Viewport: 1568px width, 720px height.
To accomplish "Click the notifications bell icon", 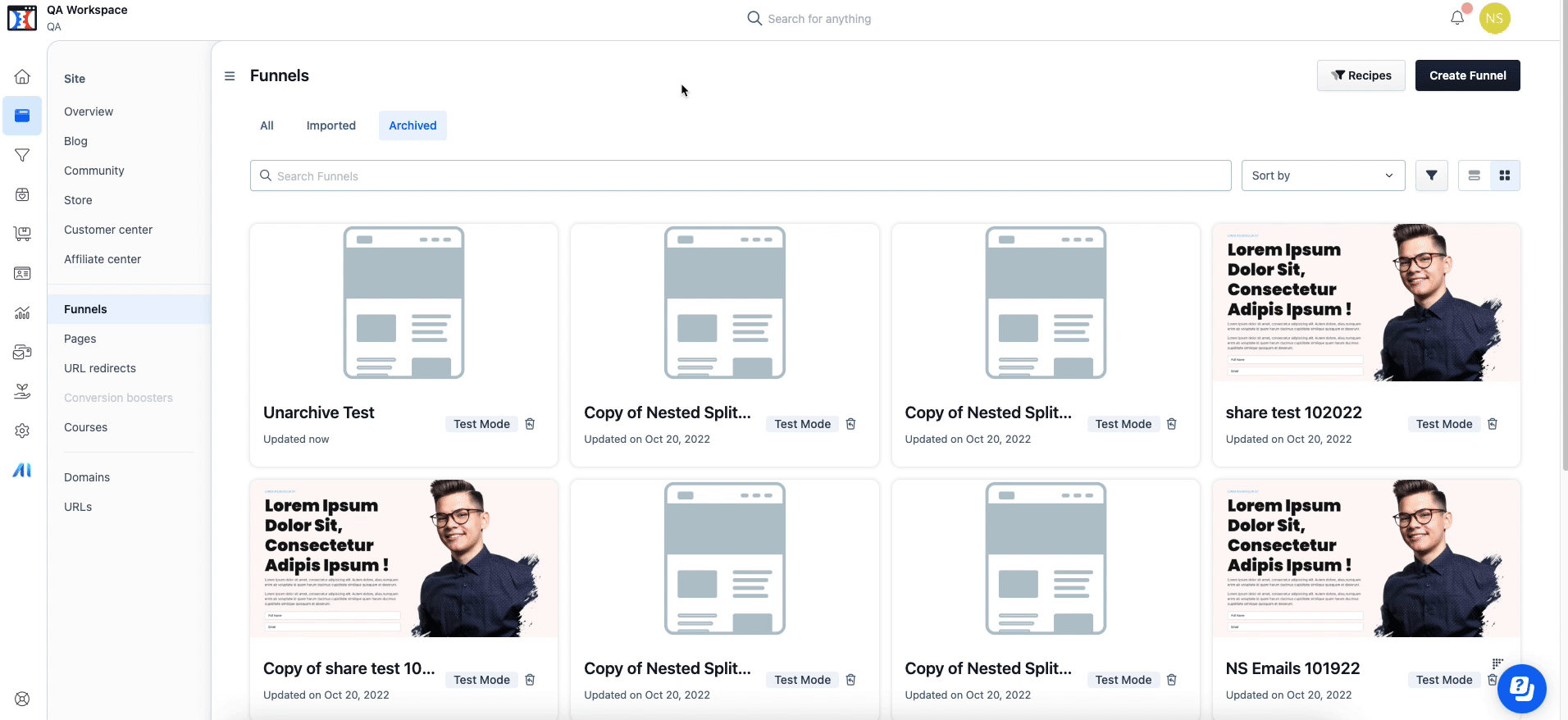I will coord(1456,18).
